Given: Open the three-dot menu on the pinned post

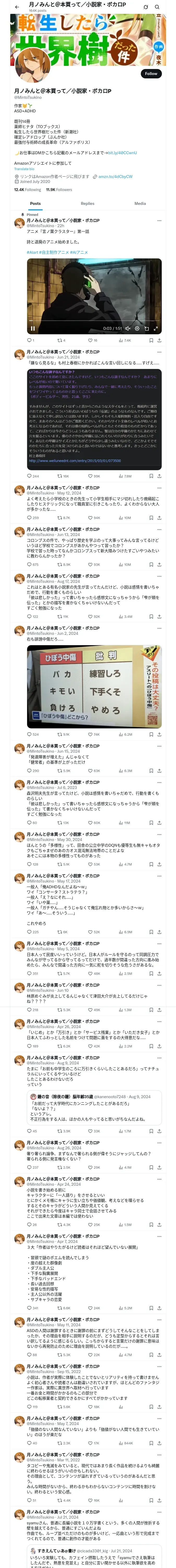Looking at the screenshot, I should click(x=159, y=220).
